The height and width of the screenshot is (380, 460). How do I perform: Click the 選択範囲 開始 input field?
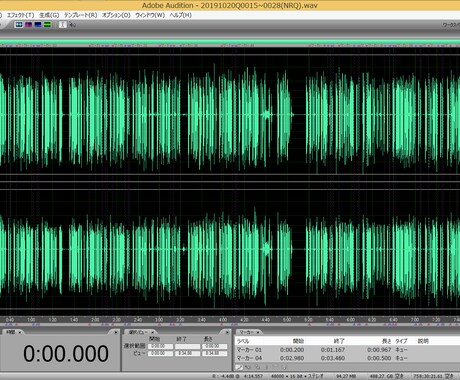click(160, 346)
